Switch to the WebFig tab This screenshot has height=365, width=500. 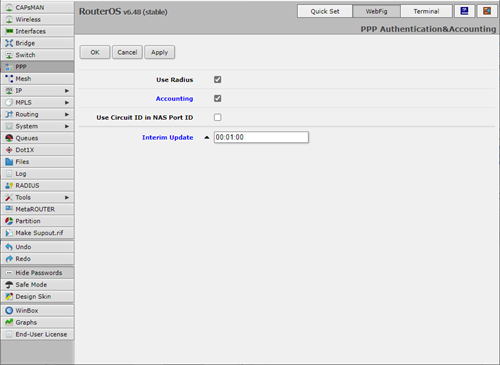click(376, 11)
